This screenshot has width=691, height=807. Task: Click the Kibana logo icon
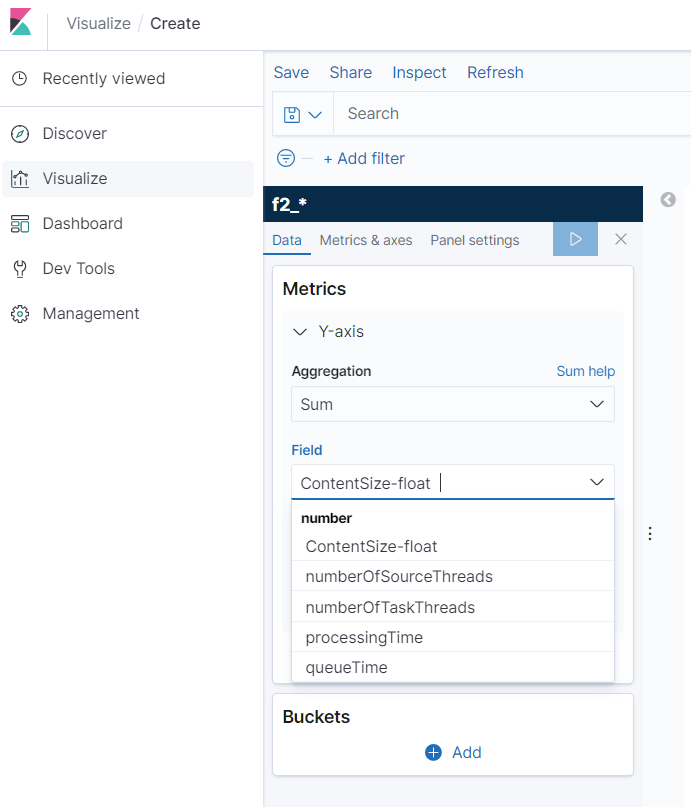point(21,22)
